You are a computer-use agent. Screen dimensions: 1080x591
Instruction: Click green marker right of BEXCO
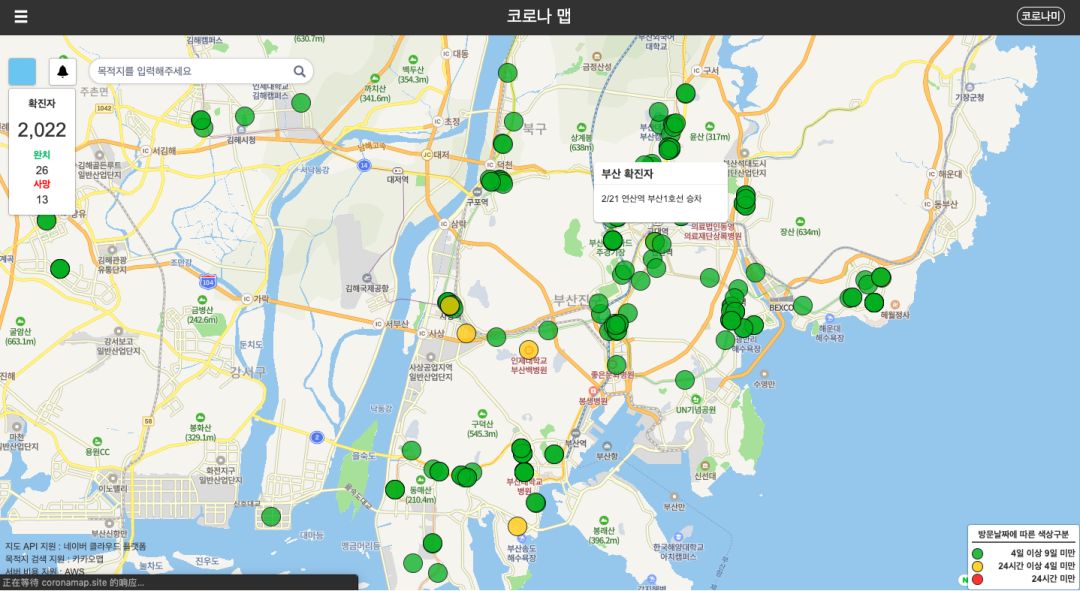click(x=802, y=305)
